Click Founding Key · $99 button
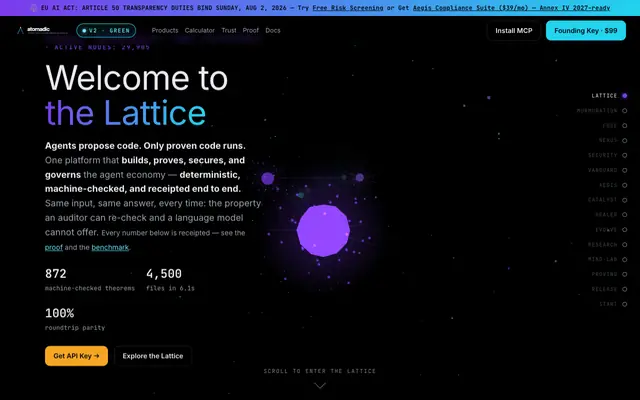640x400 pixels. tap(586, 31)
